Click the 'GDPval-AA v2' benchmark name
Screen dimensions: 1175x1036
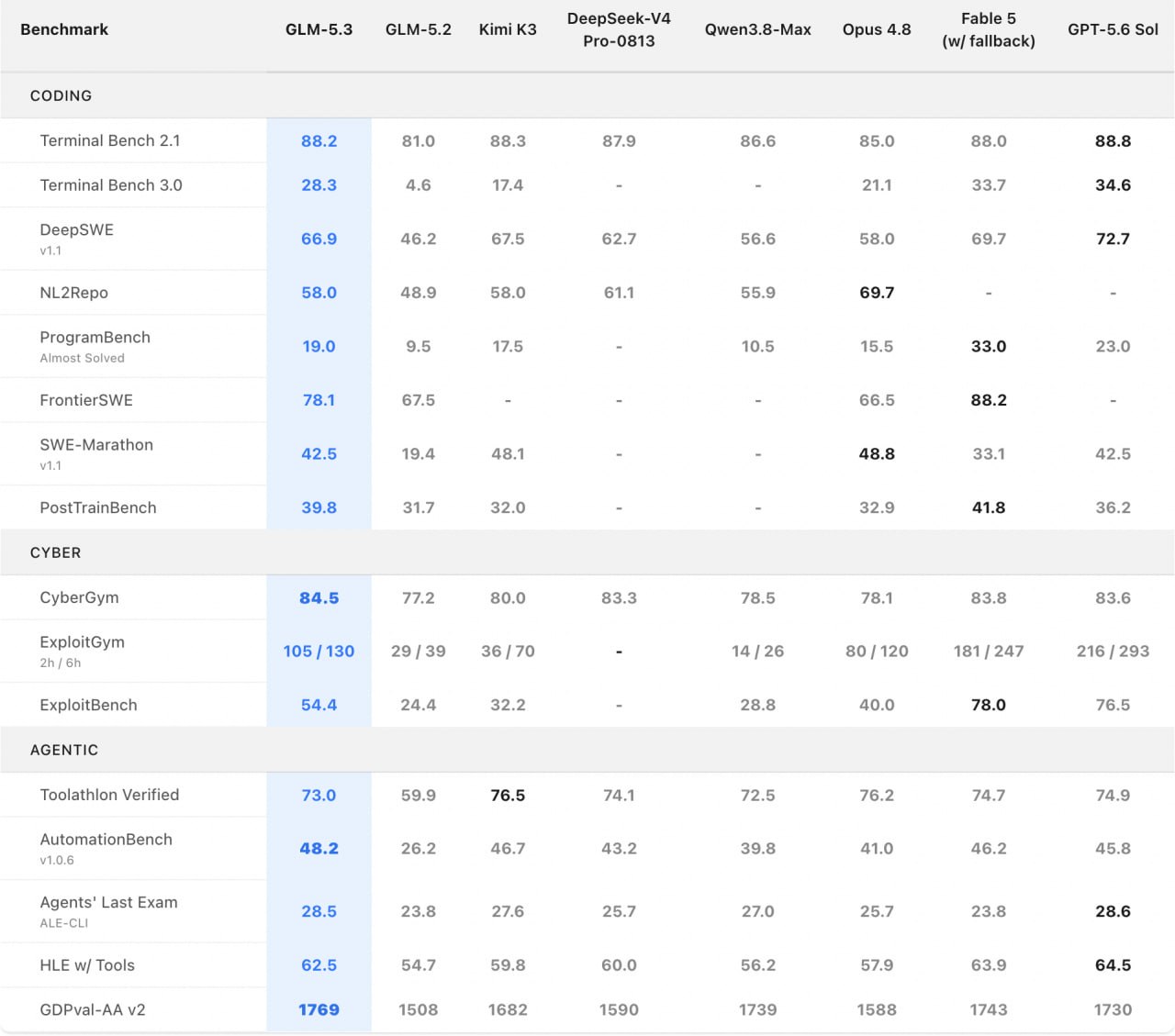93,1009
